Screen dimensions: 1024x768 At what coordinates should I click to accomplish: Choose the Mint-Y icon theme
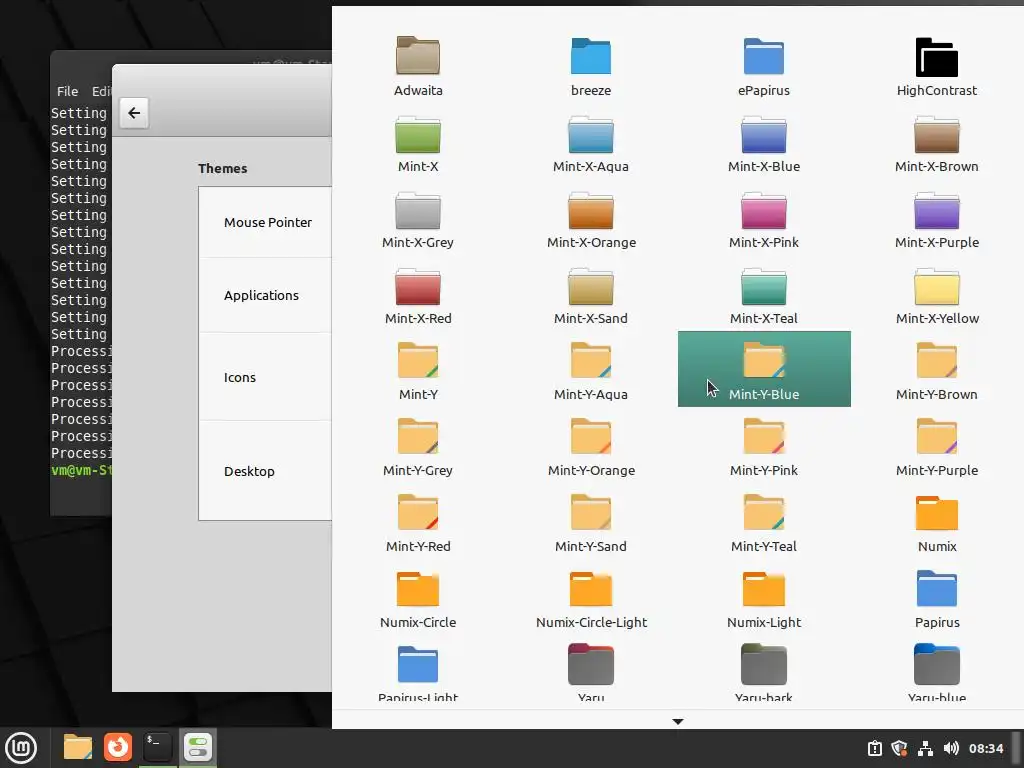coord(418,370)
